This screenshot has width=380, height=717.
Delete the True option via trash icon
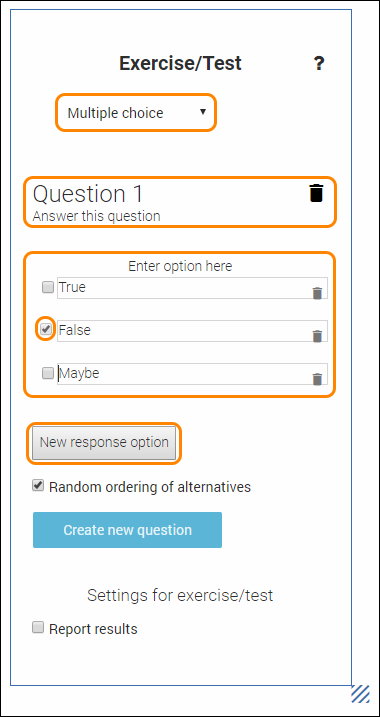click(x=317, y=293)
